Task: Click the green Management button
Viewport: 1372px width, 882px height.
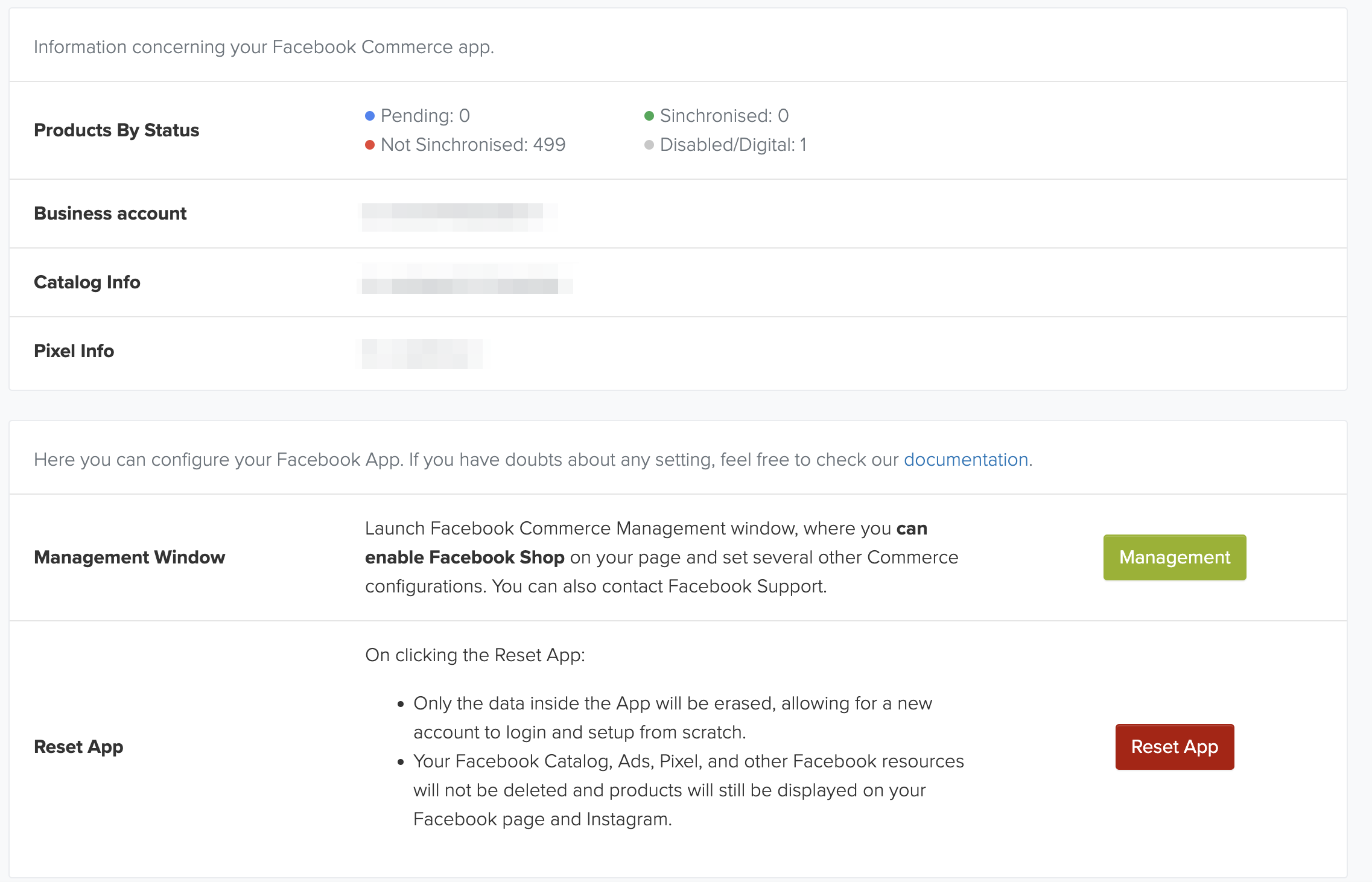Action: click(1174, 557)
